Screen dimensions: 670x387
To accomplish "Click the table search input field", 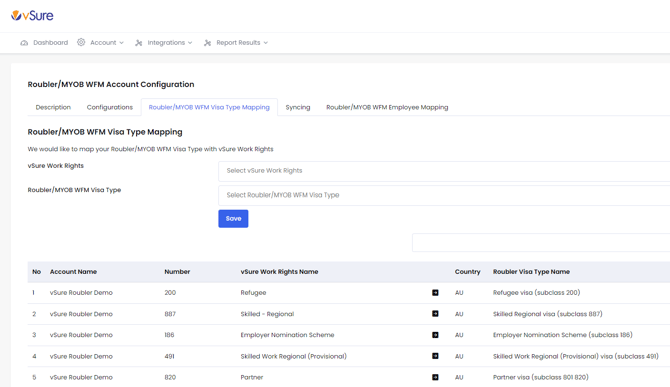I will tap(541, 243).
